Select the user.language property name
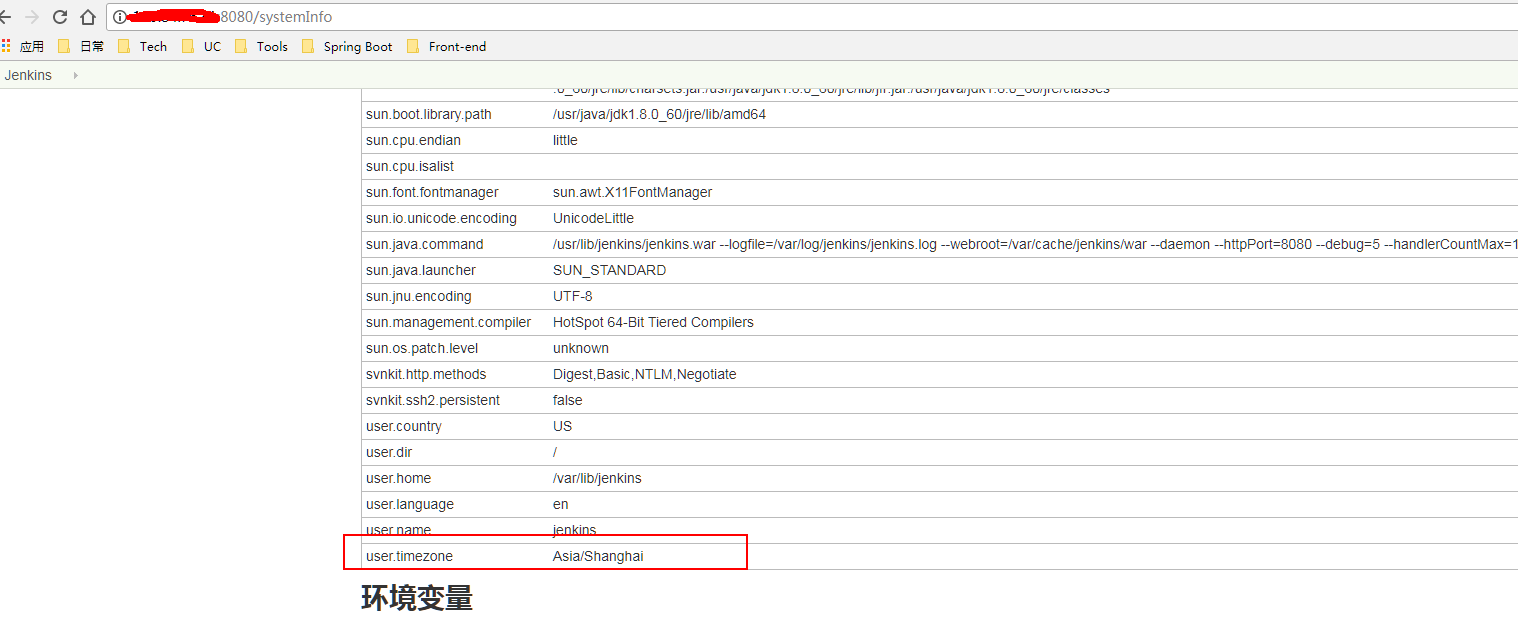The image size is (1518, 621). coord(410,504)
